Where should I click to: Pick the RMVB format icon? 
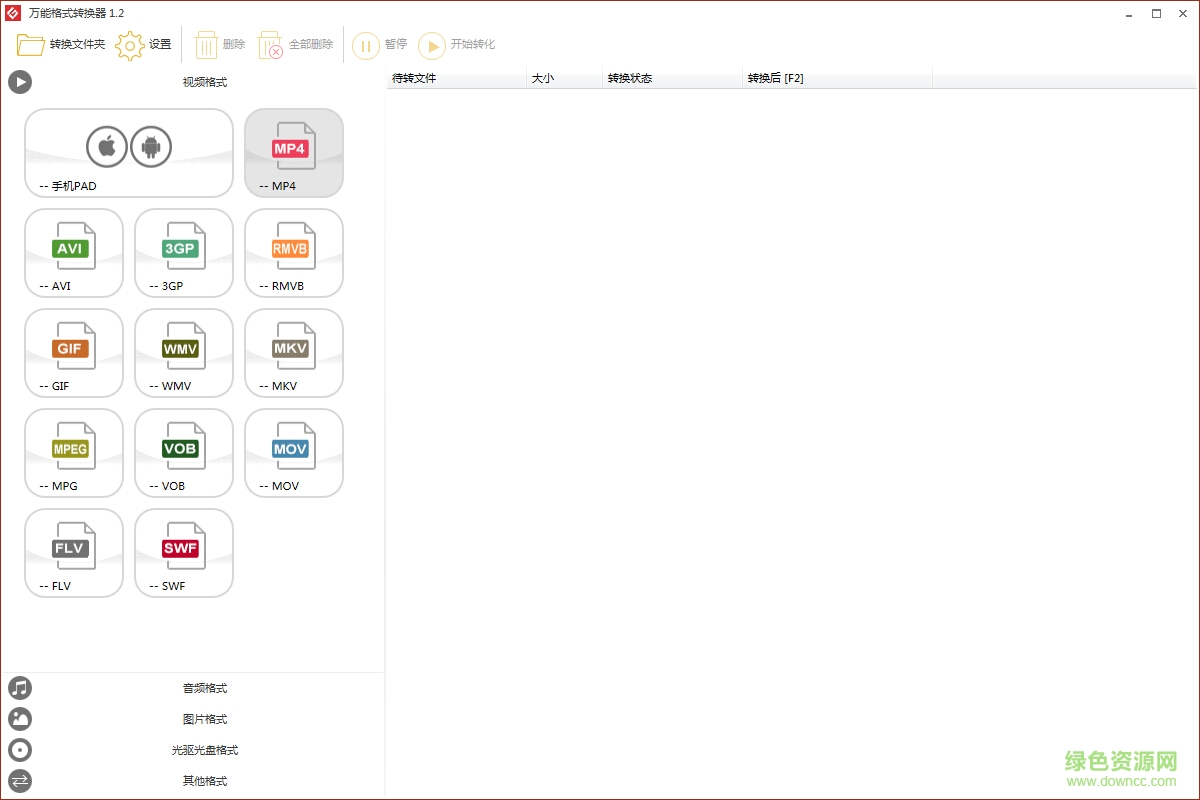pyautogui.click(x=293, y=253)
